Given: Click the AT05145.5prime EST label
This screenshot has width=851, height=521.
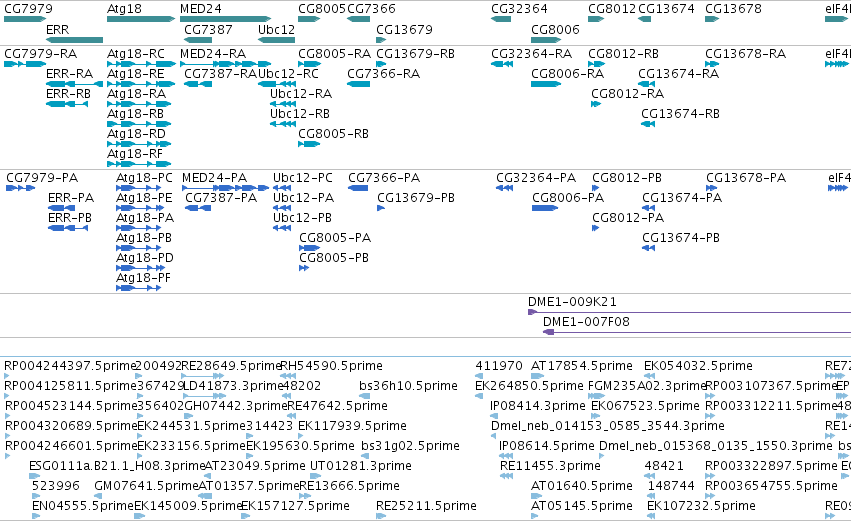Looking at the screenshot, I should [582, 506].
